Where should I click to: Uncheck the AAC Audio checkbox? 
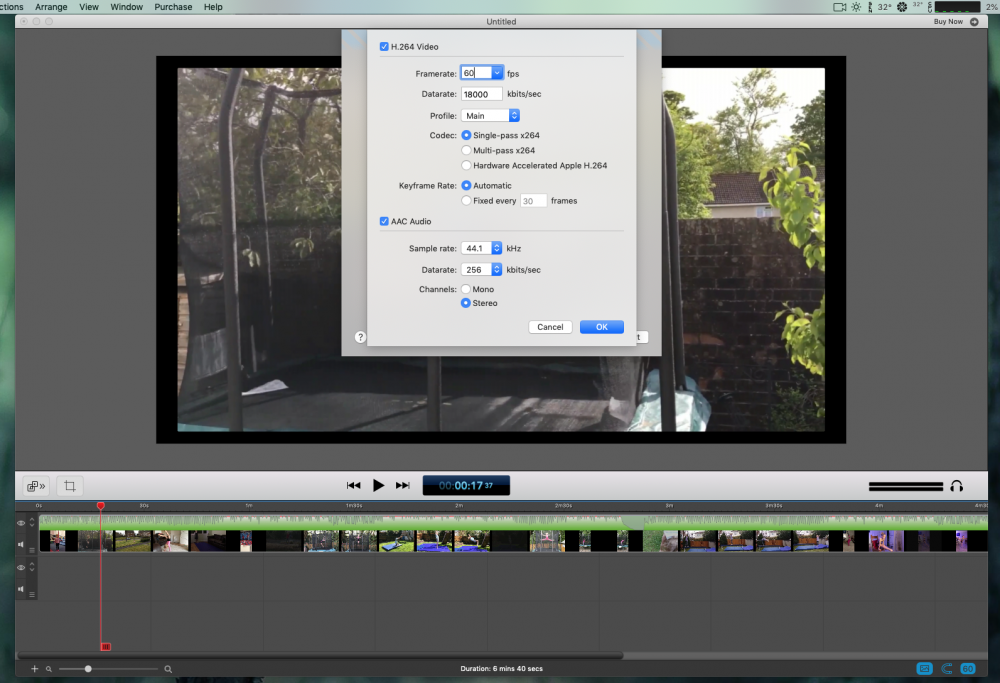pos(384,221)
